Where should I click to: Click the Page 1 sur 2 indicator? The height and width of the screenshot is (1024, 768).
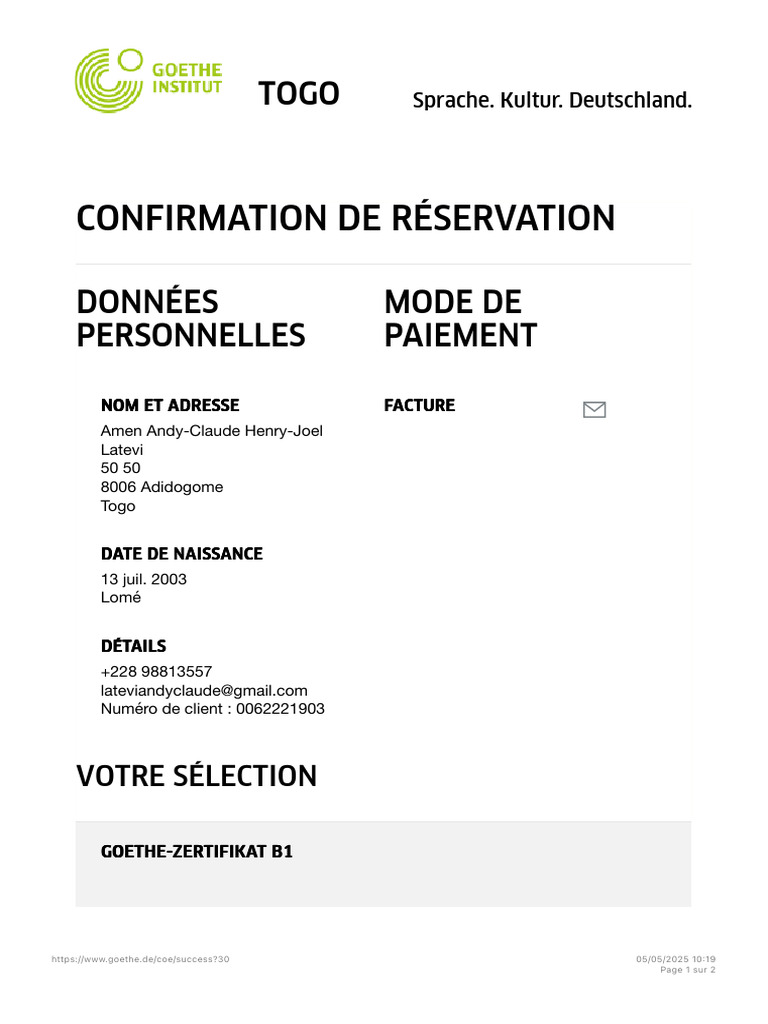(x=688, y=970)
